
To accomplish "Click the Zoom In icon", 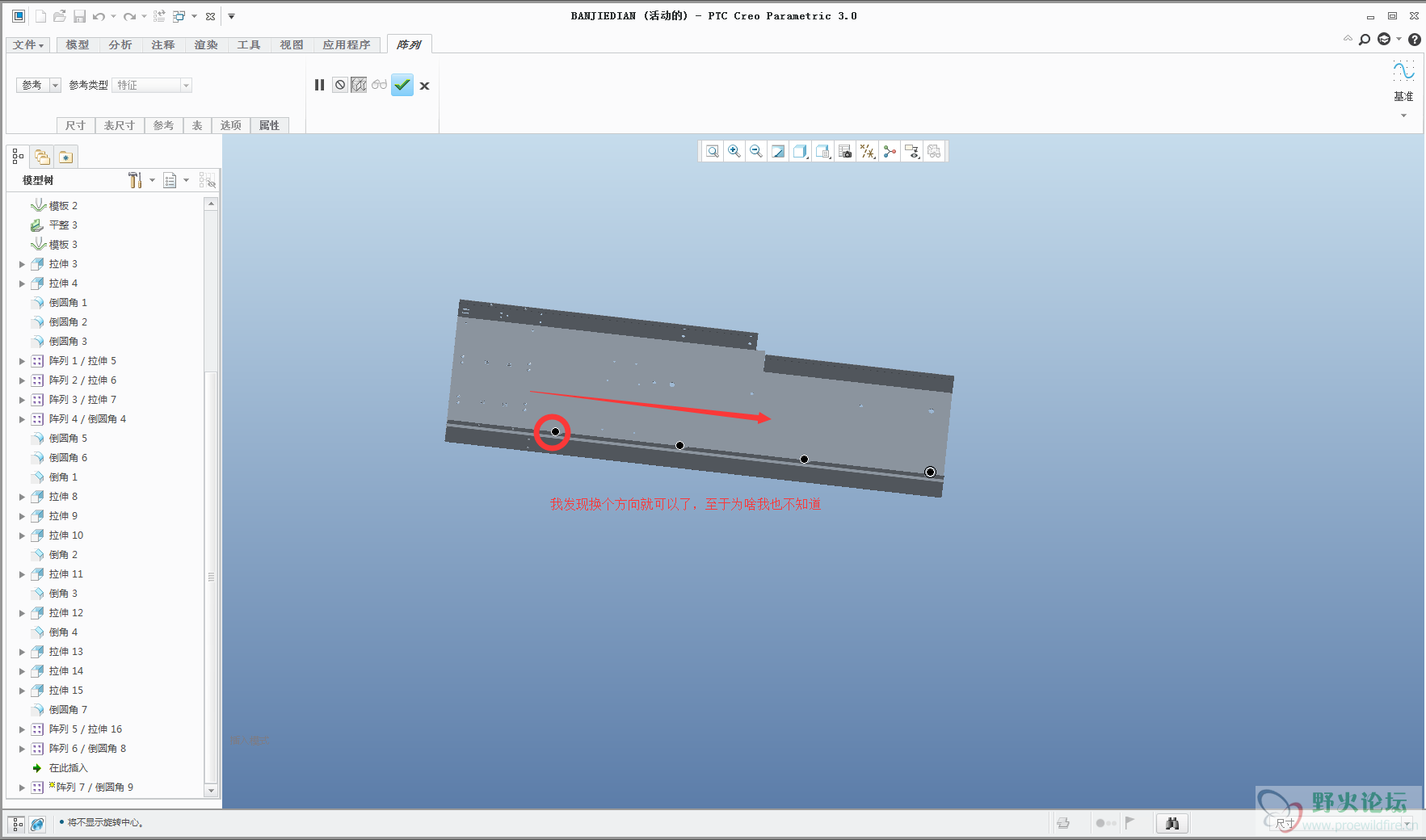I will click(734, 151).
